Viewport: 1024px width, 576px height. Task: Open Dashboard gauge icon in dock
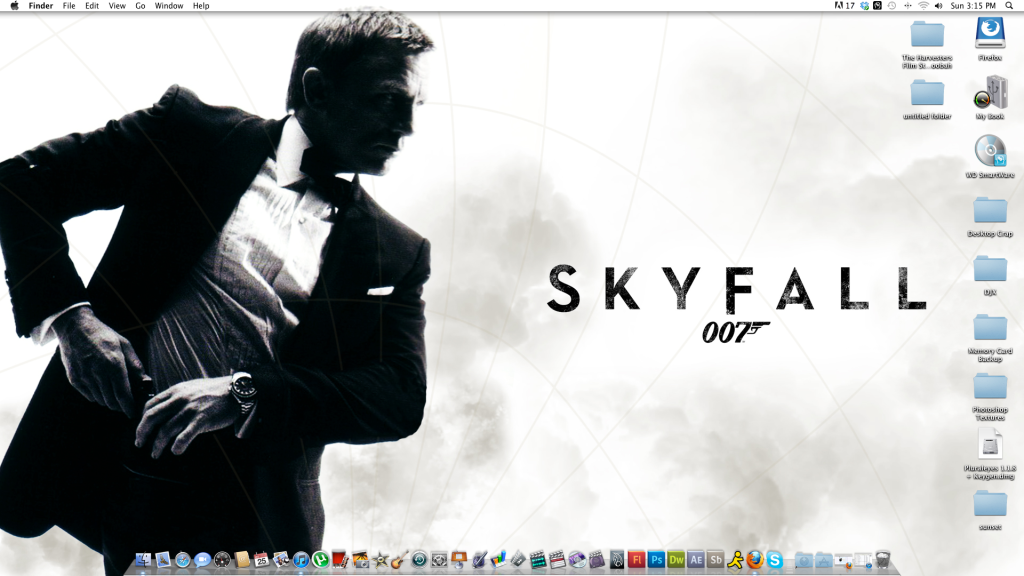point(222,560)
